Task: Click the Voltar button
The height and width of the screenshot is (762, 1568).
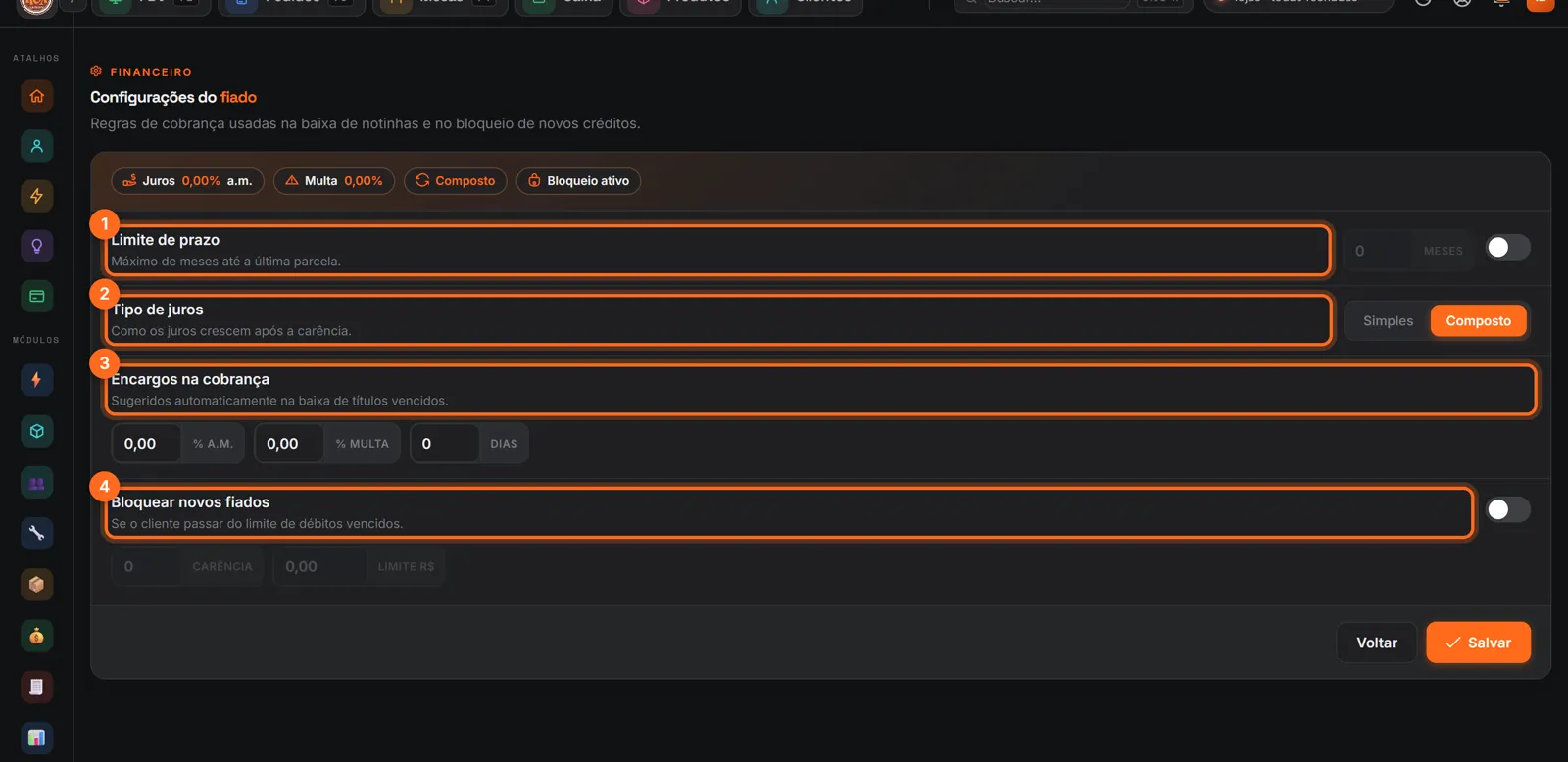Action: coord(1377,643)
